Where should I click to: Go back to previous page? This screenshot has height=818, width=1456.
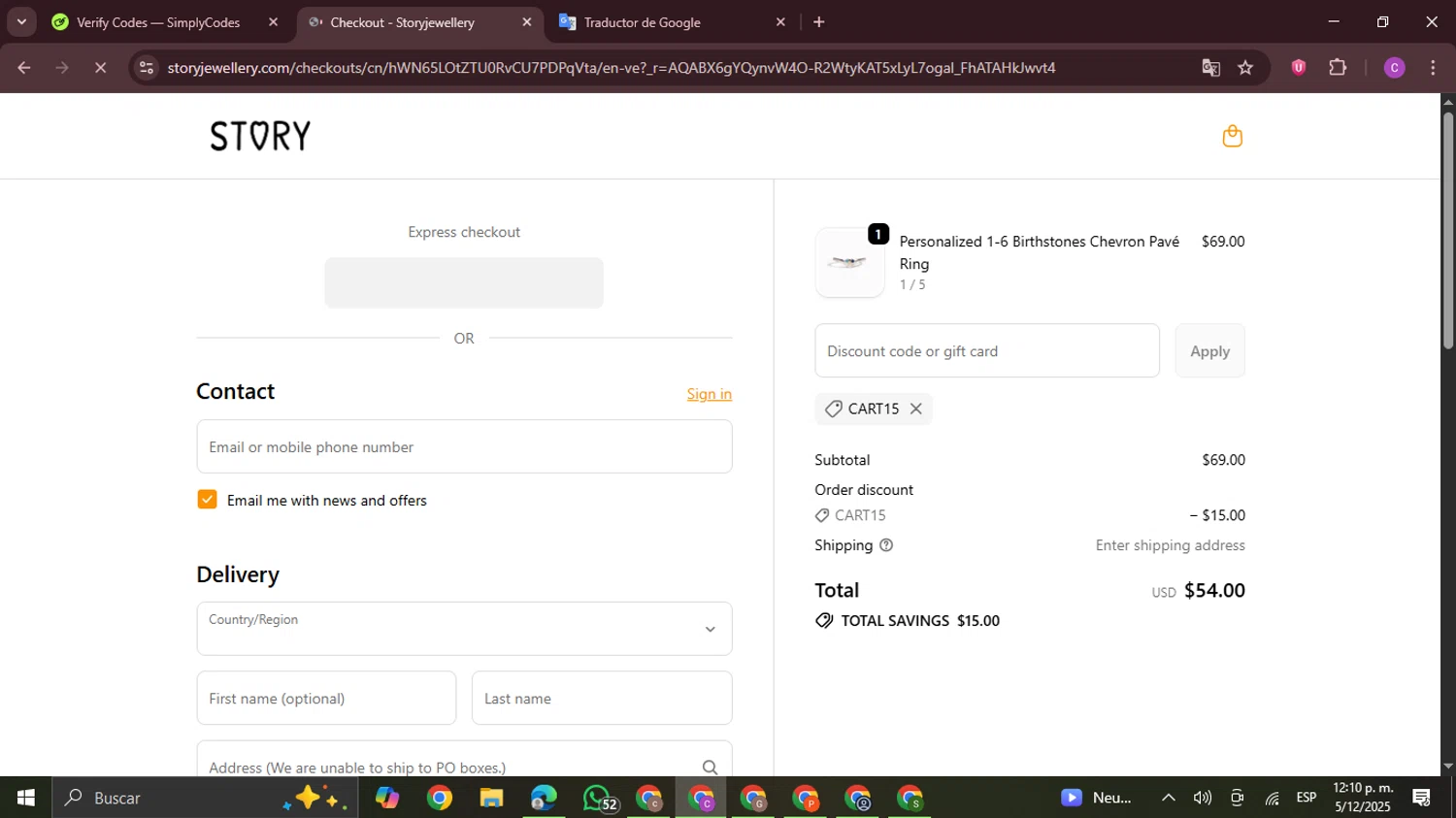(24, 68)
